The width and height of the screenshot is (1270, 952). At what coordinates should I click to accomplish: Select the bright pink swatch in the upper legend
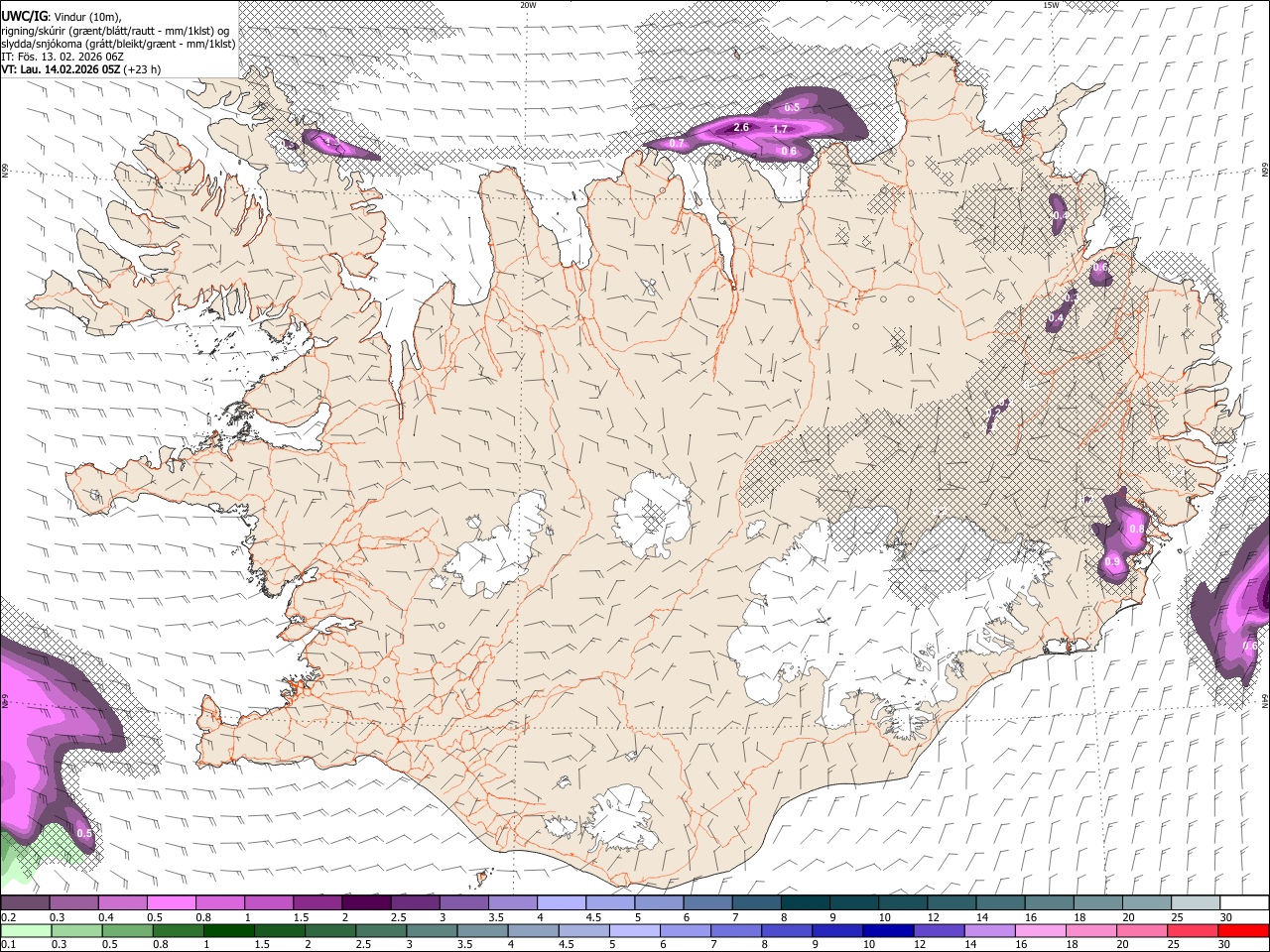tap(171, 902)
